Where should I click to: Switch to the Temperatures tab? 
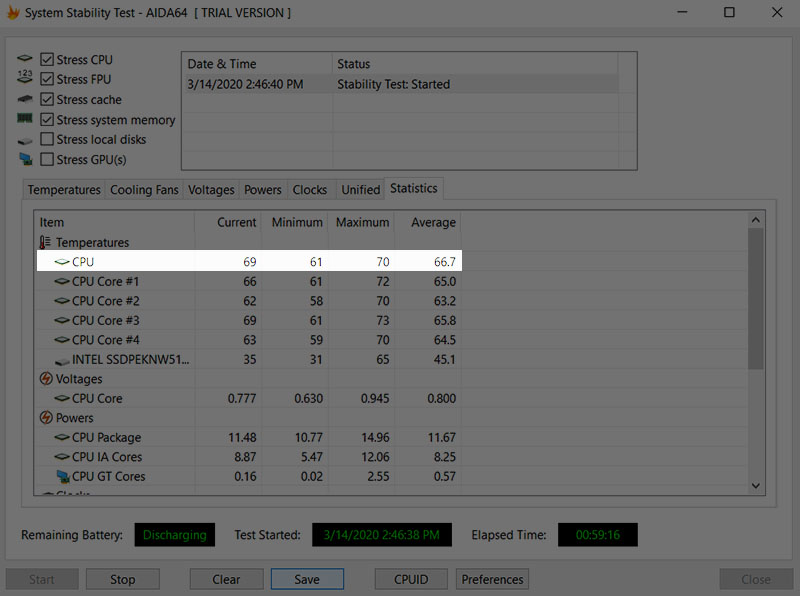coord(64,190)
